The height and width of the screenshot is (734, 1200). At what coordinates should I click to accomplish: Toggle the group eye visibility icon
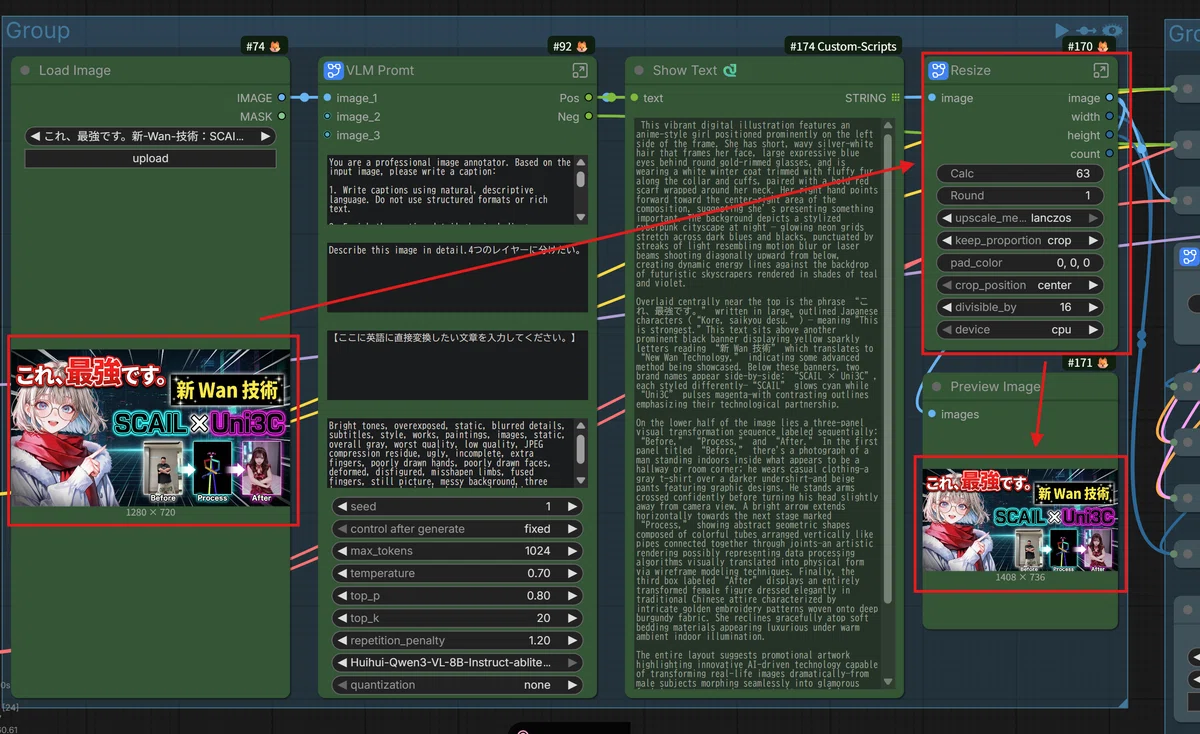[x=1110, y=31]
